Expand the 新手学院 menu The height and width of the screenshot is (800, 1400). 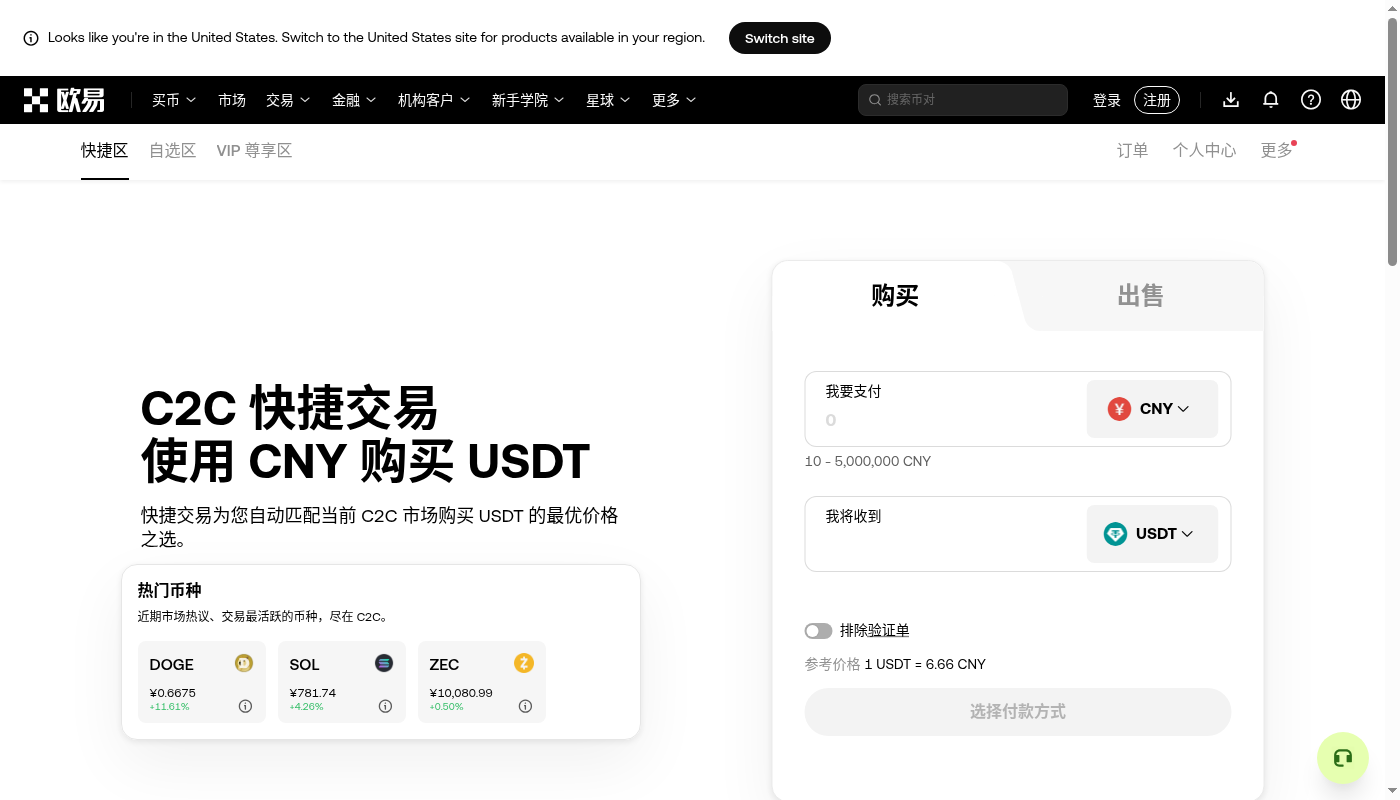coord(528,100)
